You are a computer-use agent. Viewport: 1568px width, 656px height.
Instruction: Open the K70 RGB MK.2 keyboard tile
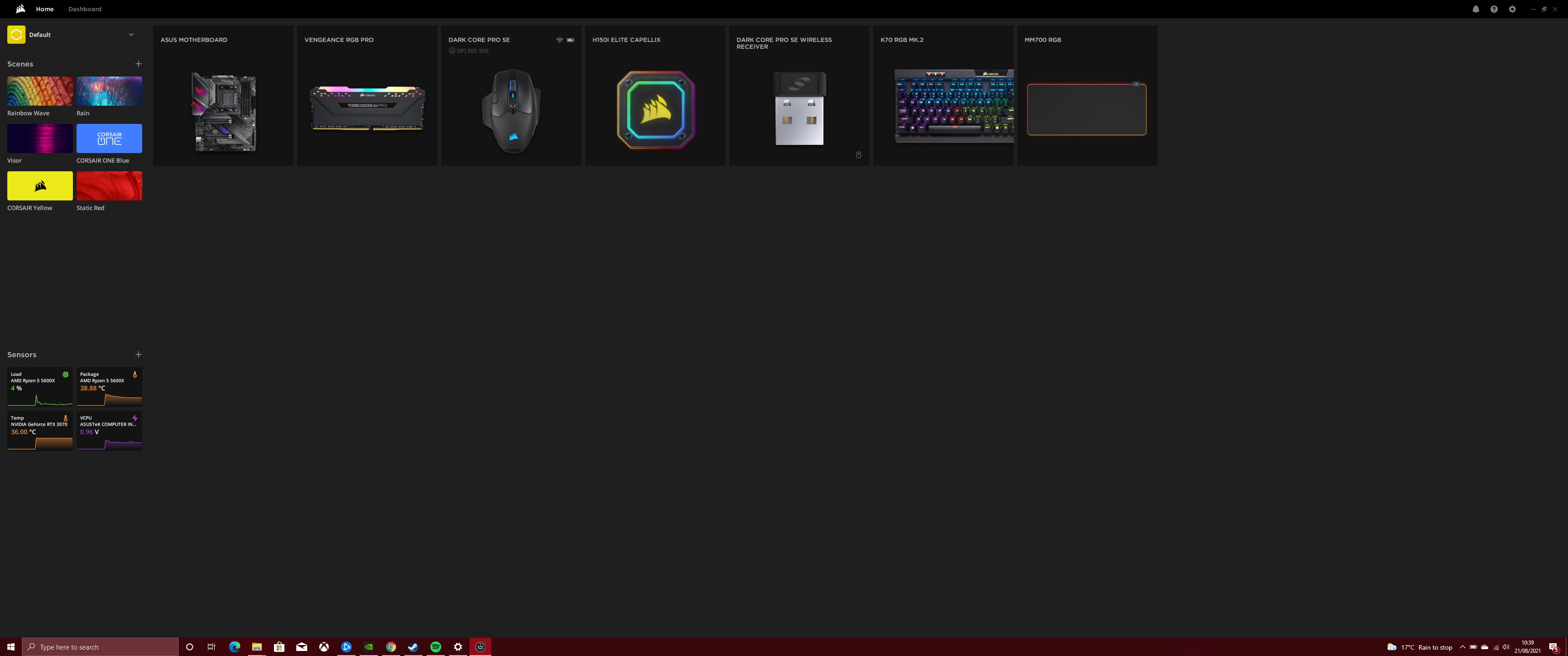click(x=944, y=96)
